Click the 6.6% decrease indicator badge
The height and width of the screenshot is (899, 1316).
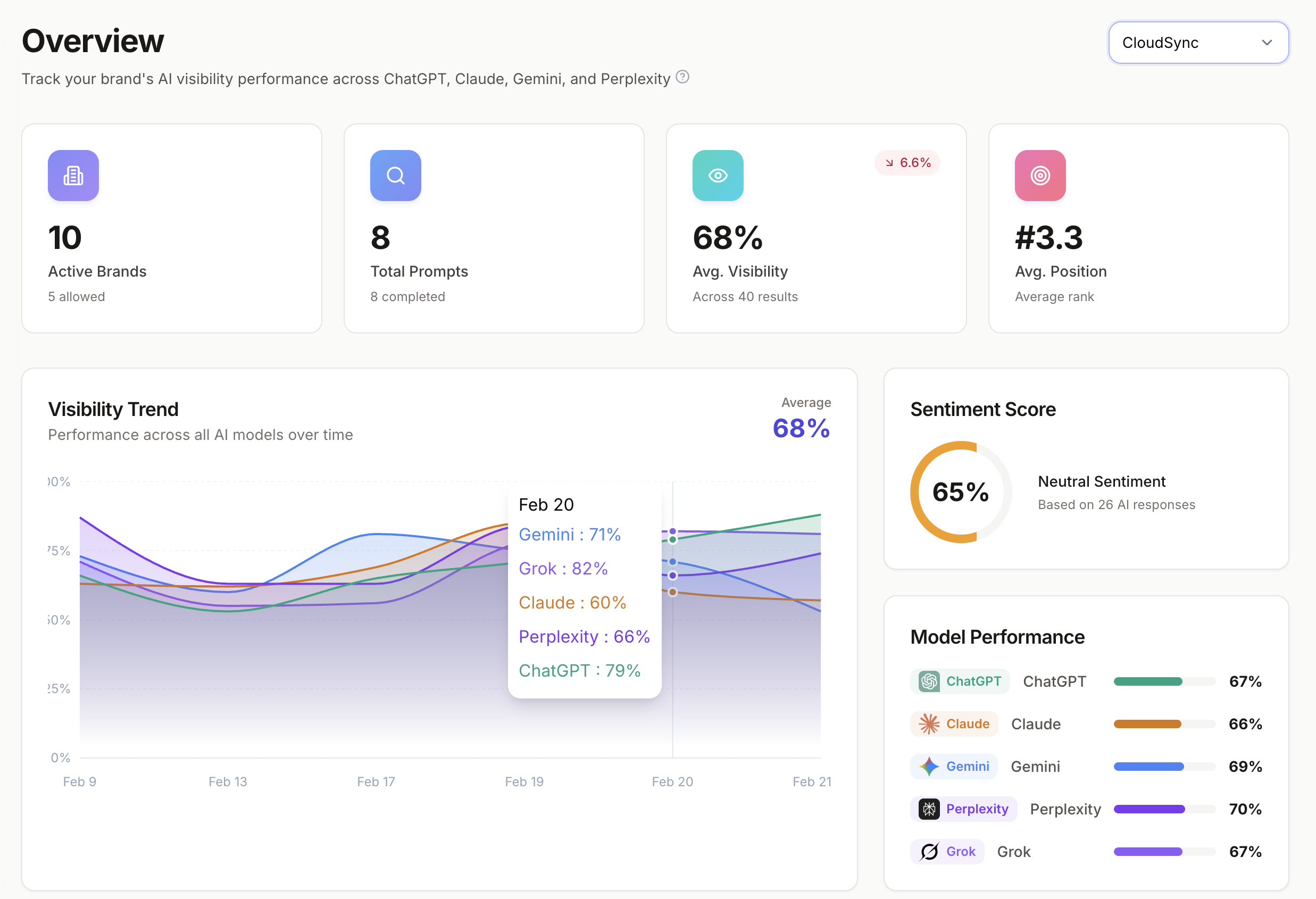(907, 162)
